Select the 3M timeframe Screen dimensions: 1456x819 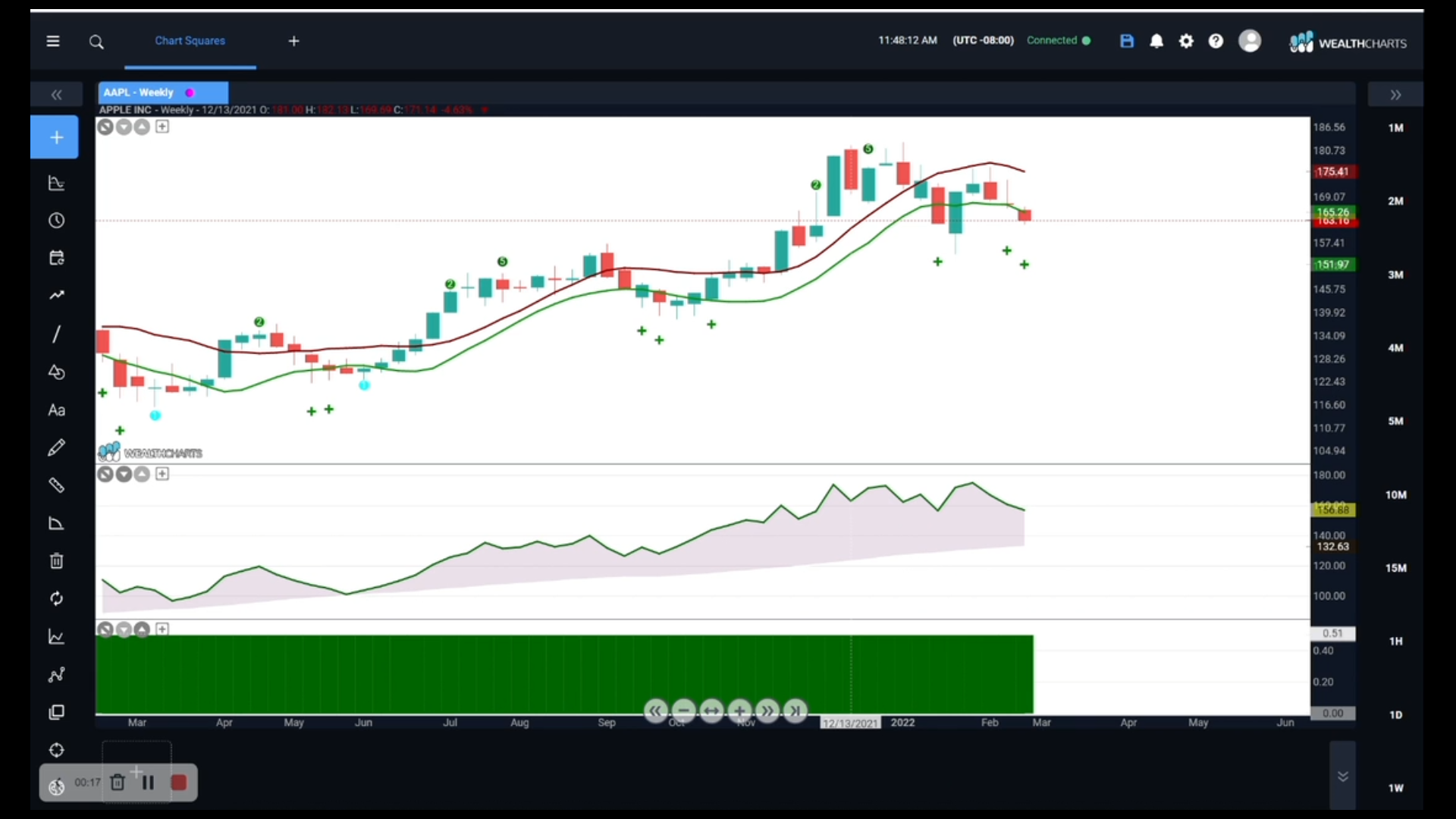click(x=1396, y=275)
